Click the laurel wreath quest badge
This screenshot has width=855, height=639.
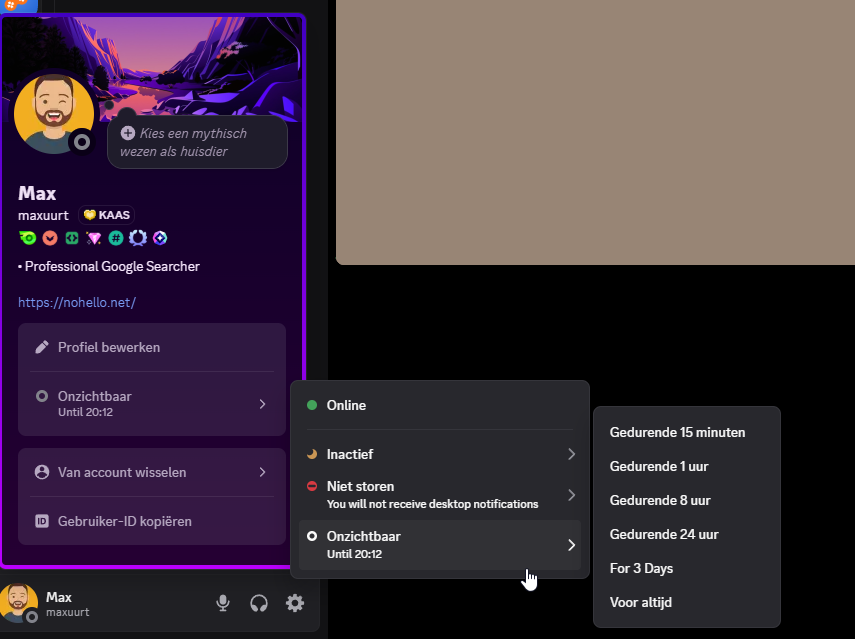click(x=138, y=238)
